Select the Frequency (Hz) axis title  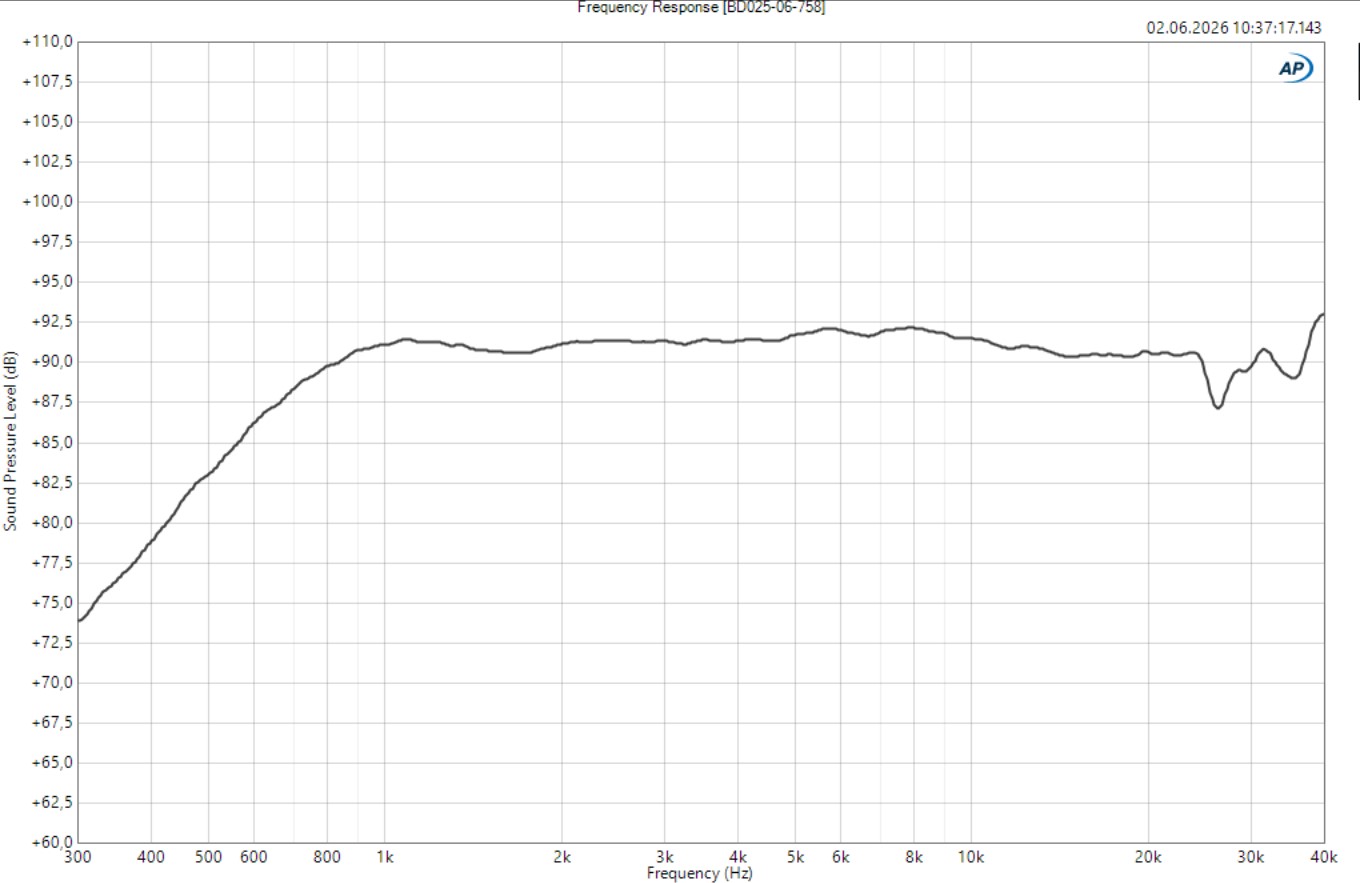point(699,873)
